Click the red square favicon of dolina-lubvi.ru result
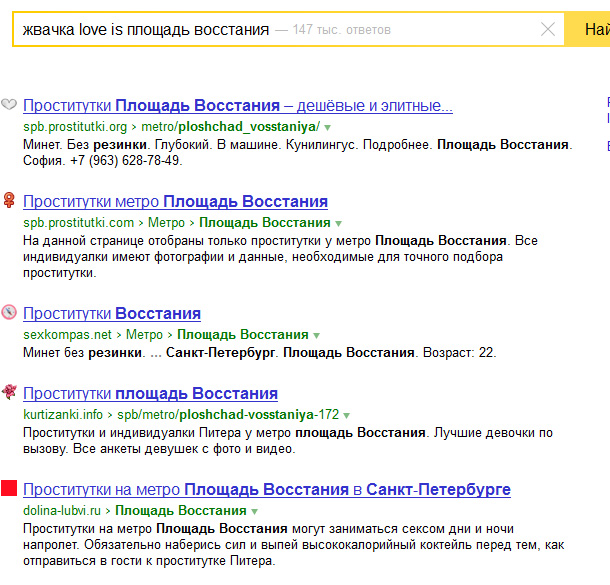The height and width of the screenshot is (585, 610). coord(9,488)
